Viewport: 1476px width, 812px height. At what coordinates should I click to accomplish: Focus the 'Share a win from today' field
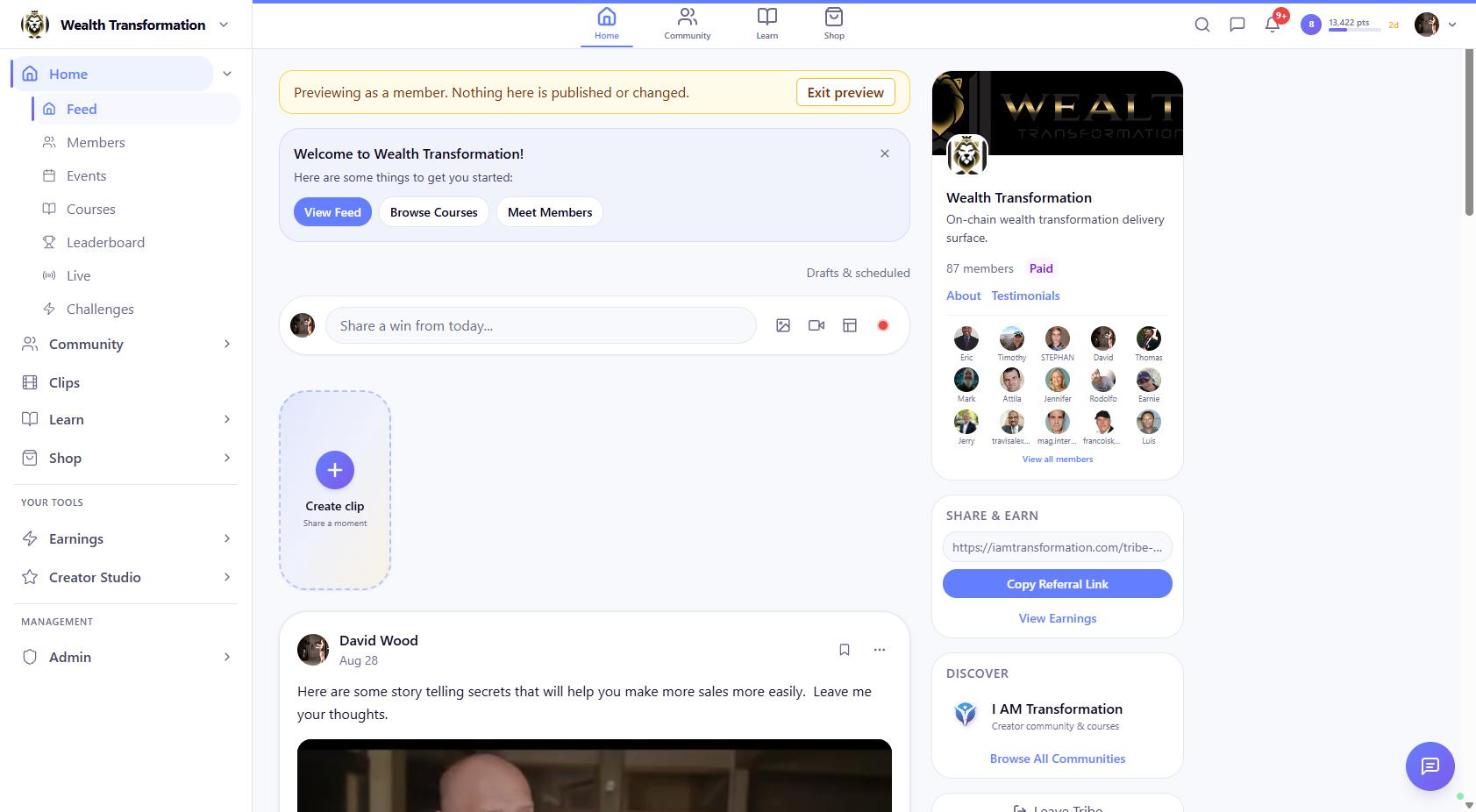pos(540,326)
